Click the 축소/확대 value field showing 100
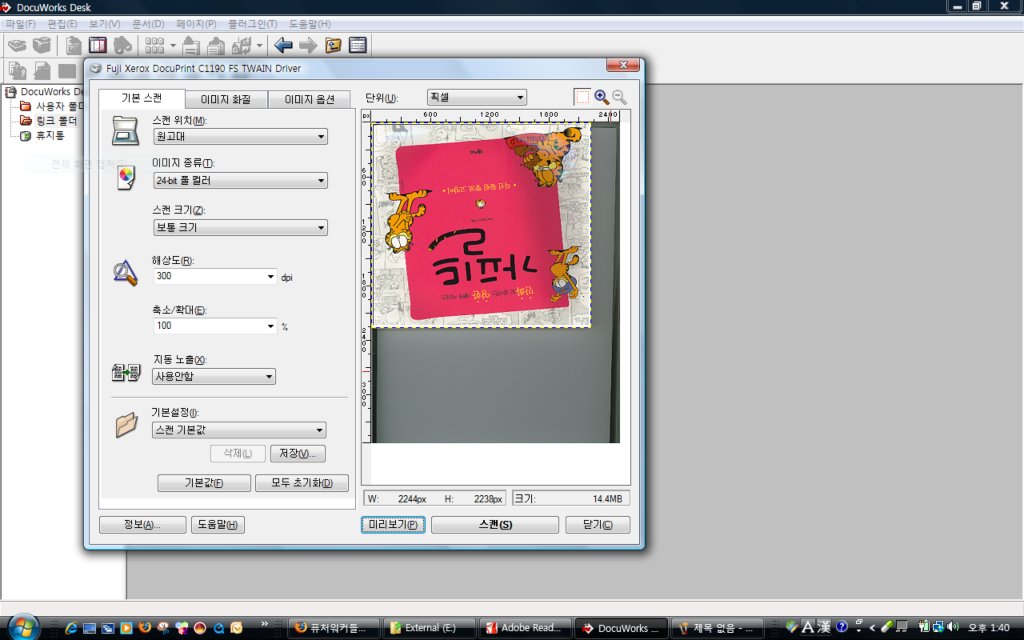The image size is (1024, 640). (209, 325)
